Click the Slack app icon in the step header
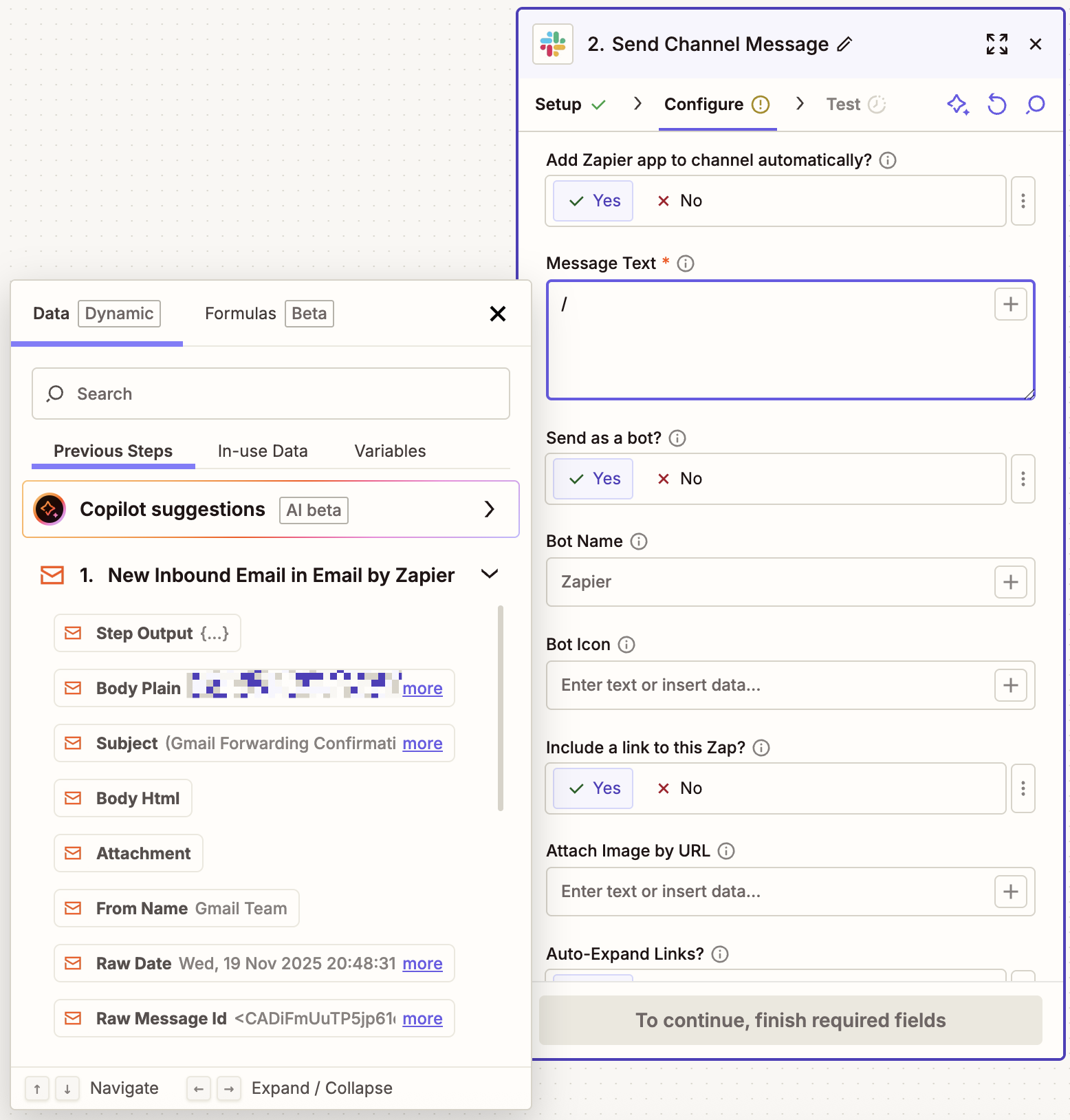This screenshot has width=1070, height=1120. [x=552, y=43]
